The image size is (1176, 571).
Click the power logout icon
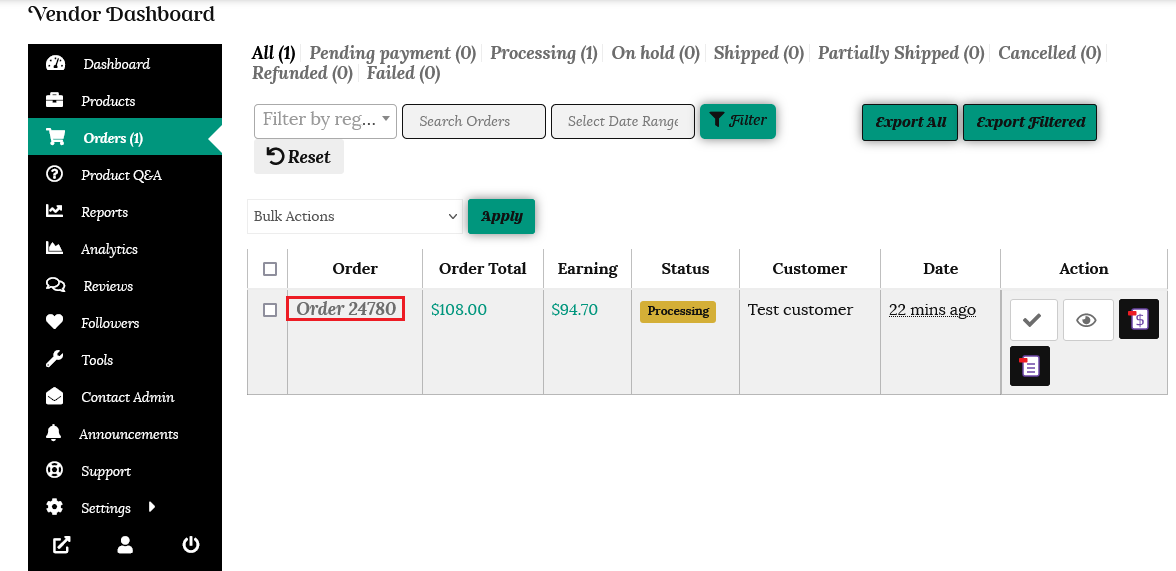click(190, 545)
